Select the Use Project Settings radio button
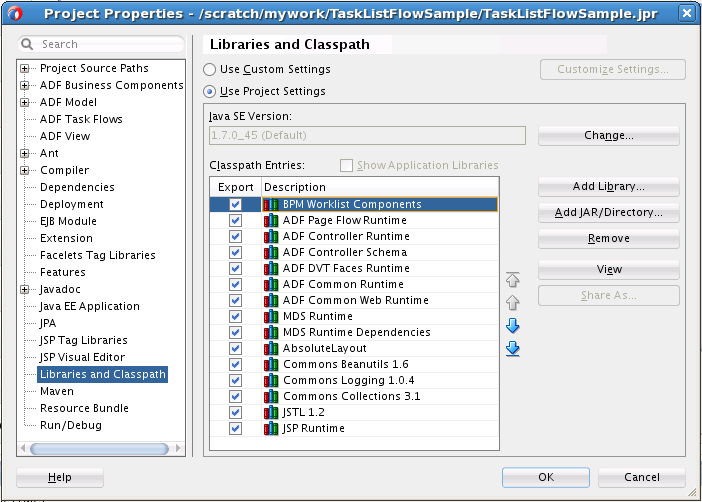The width and height of the screenshot is (702, 502). point(209,91)
